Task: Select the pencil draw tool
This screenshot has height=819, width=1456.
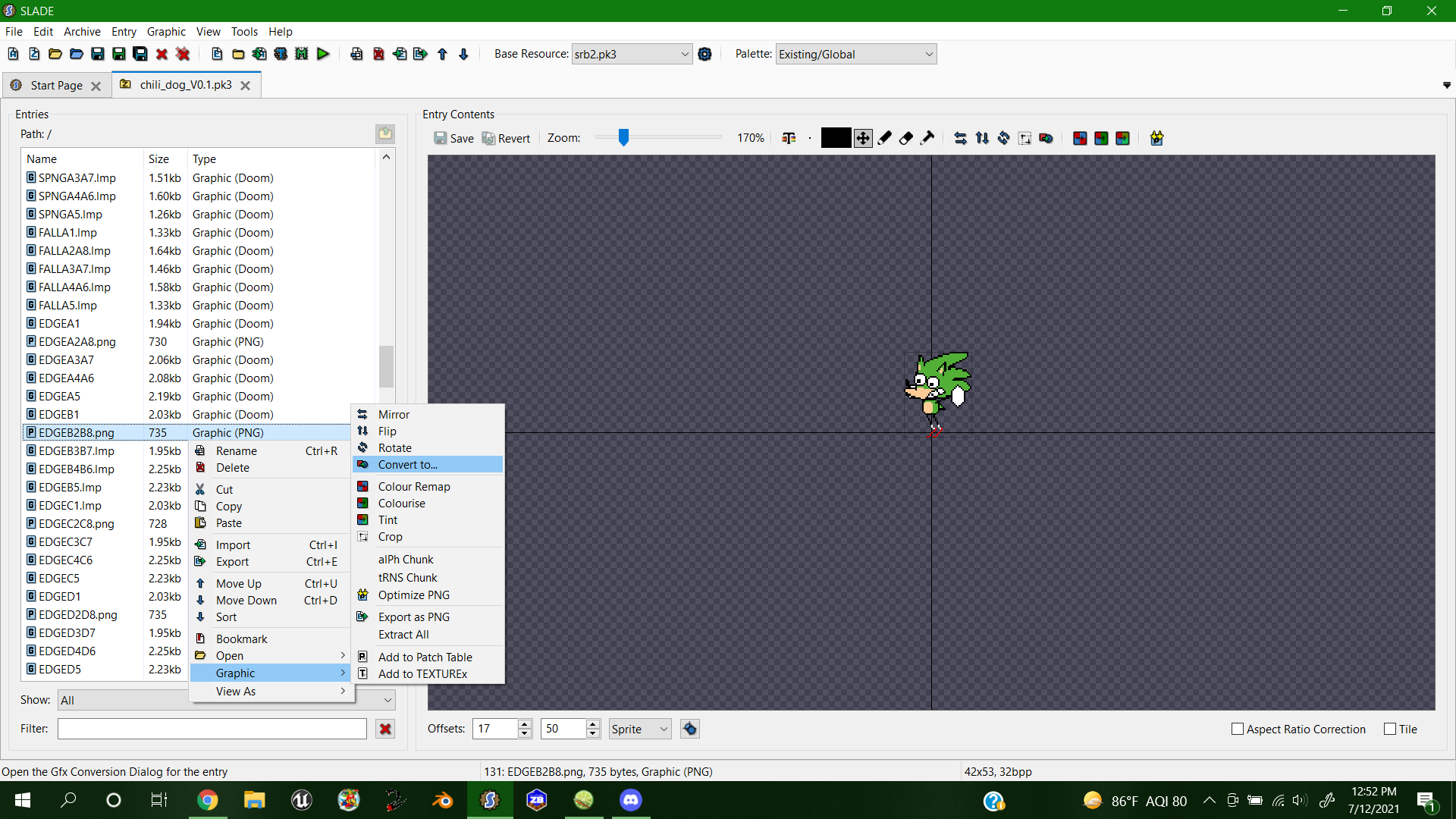Action: [884, 138]
